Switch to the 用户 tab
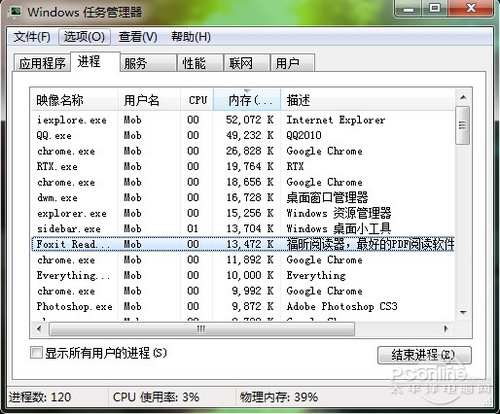The image size is (500, 414). 292,63
